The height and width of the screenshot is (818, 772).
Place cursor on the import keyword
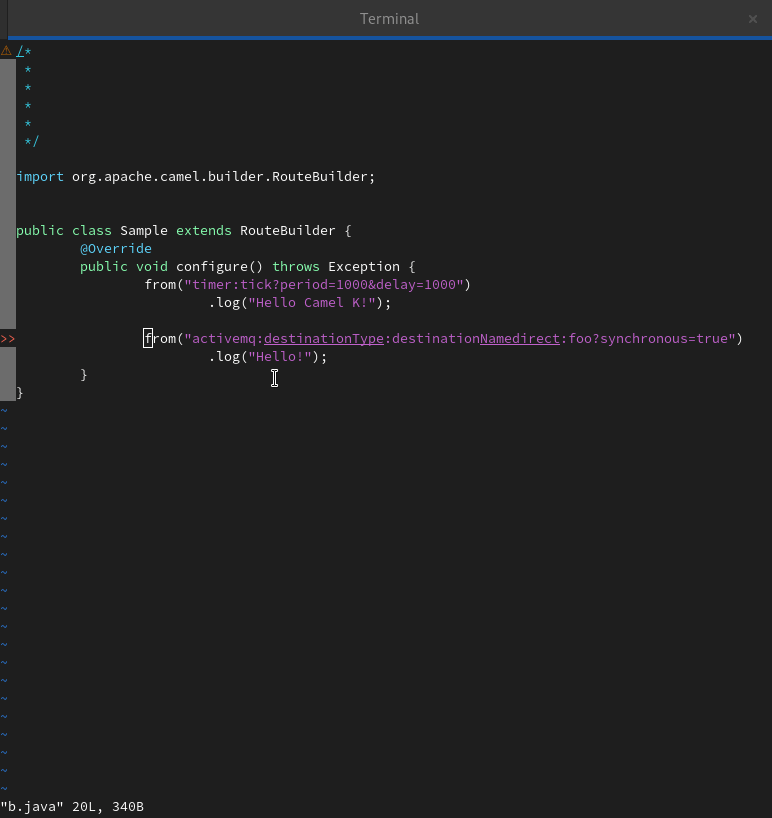point(40,176)
